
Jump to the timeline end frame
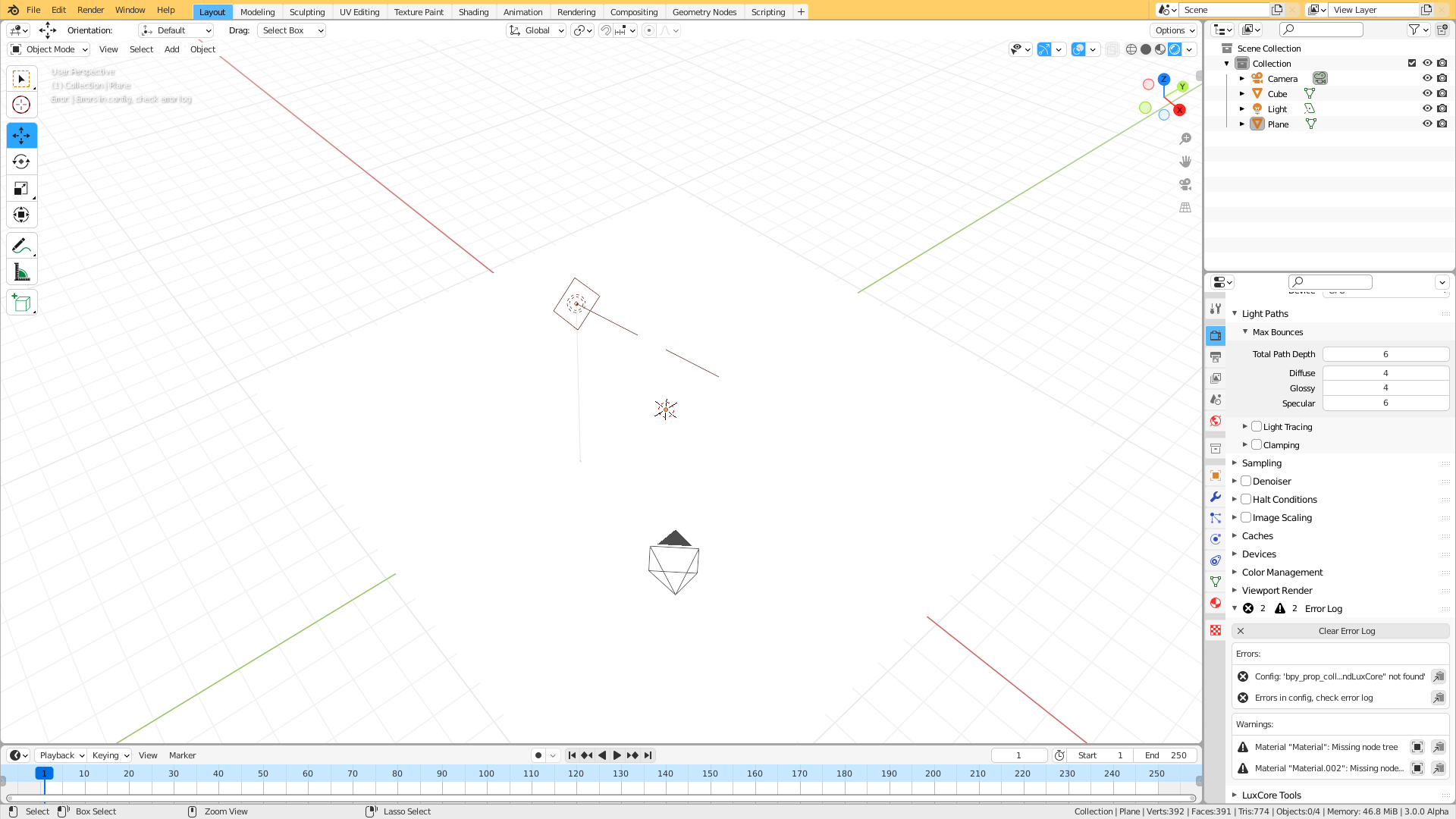[648, 755]
